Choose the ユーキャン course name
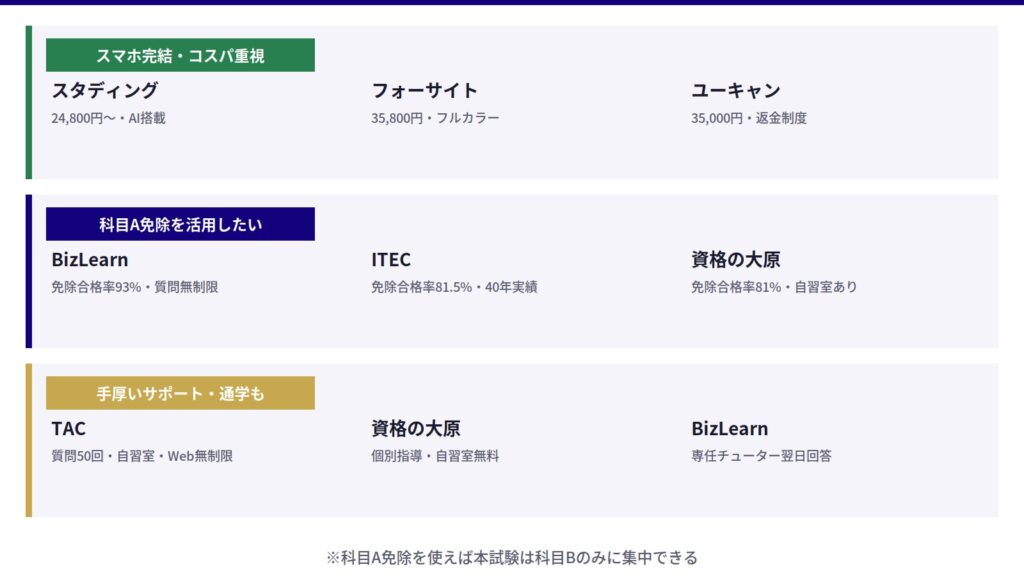The width and height of the screenshot is (1024, 576). (x=736, y=91)
